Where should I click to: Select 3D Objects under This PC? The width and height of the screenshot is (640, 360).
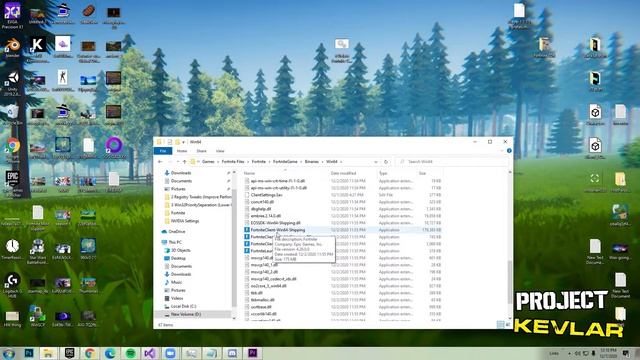(178, 250)
